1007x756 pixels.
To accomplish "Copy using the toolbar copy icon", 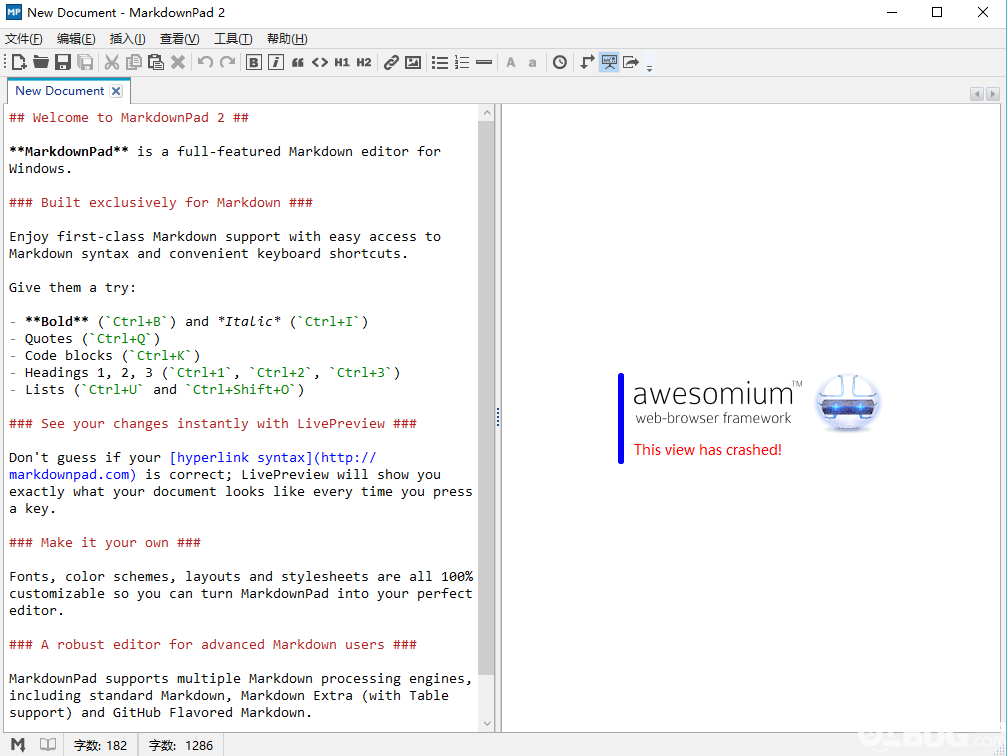I will 134,62.
